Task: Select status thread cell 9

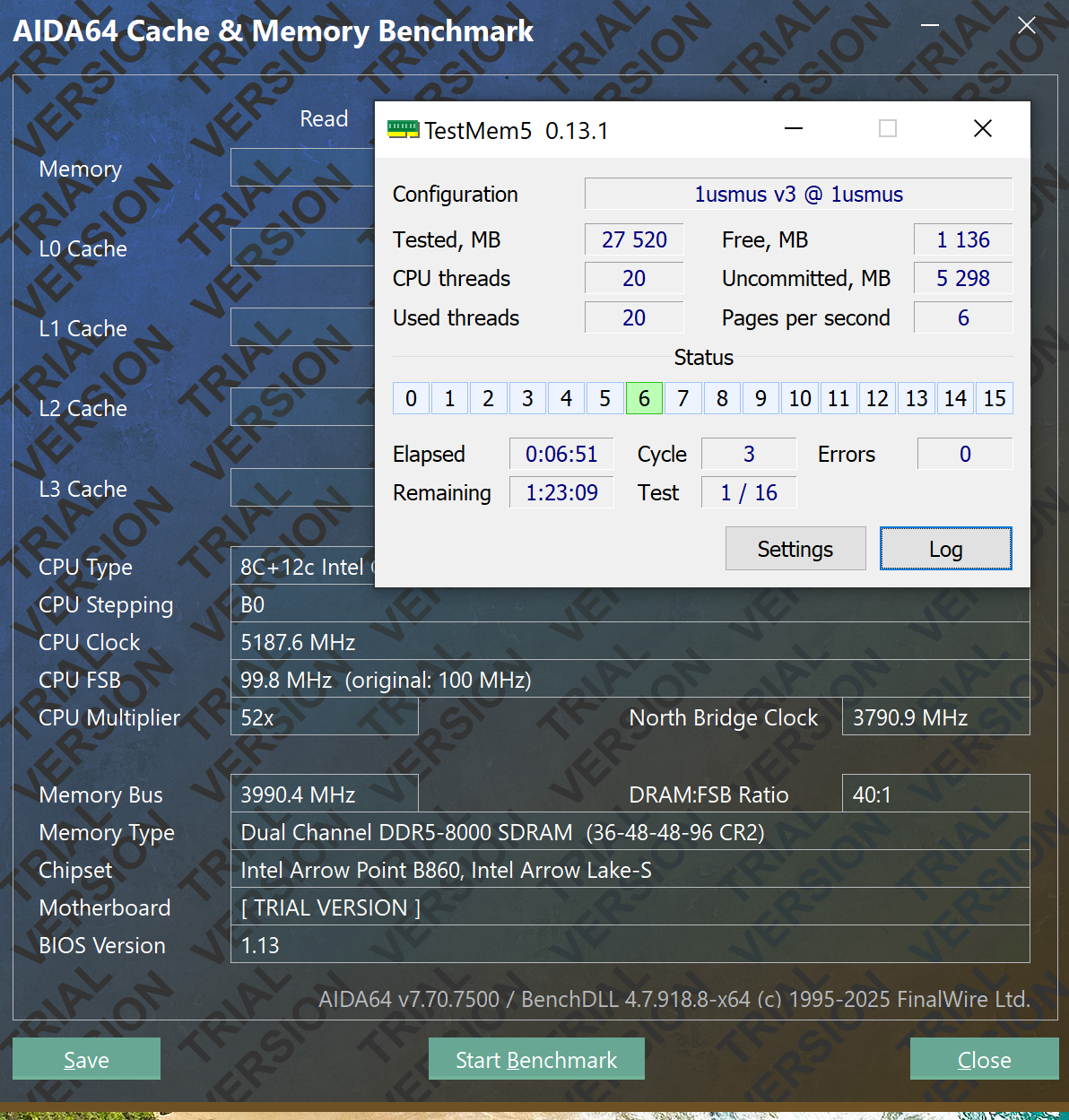Action: [760, 398]
